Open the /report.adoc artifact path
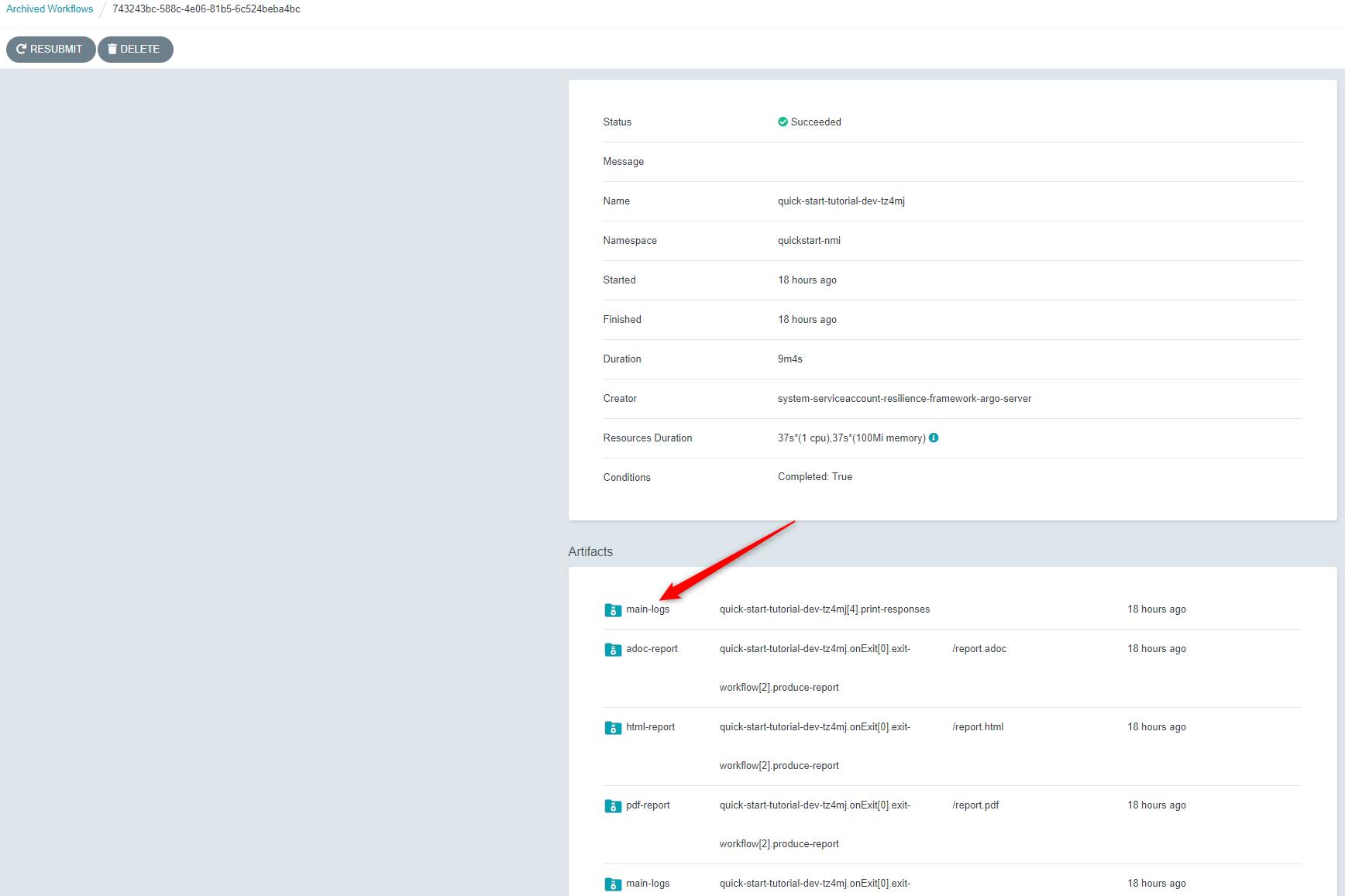1345x896 pixels. (x=979, y=649)
